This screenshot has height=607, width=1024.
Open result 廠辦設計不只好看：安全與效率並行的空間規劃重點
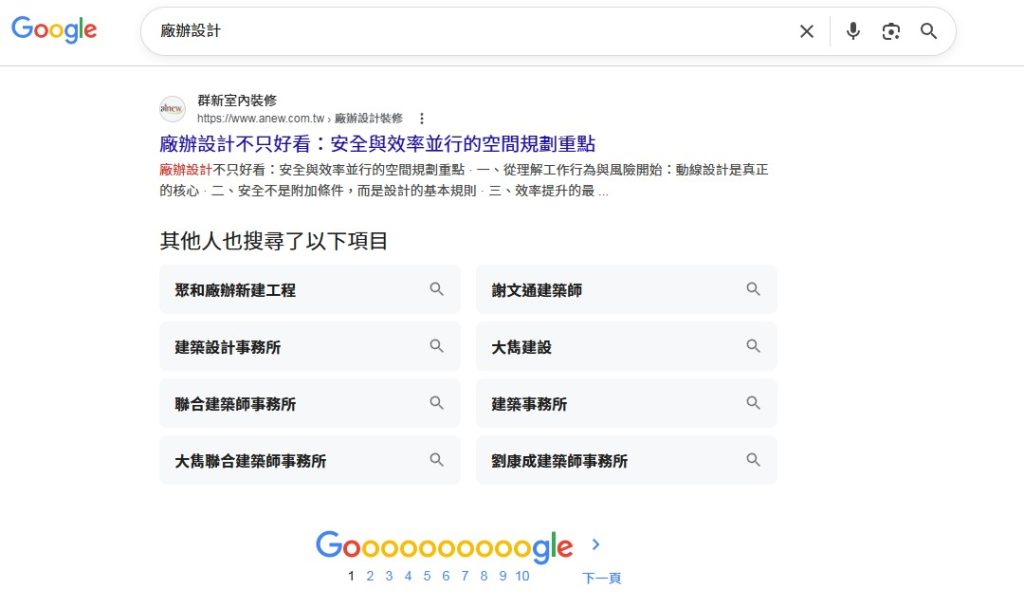(x=377, y=144)
